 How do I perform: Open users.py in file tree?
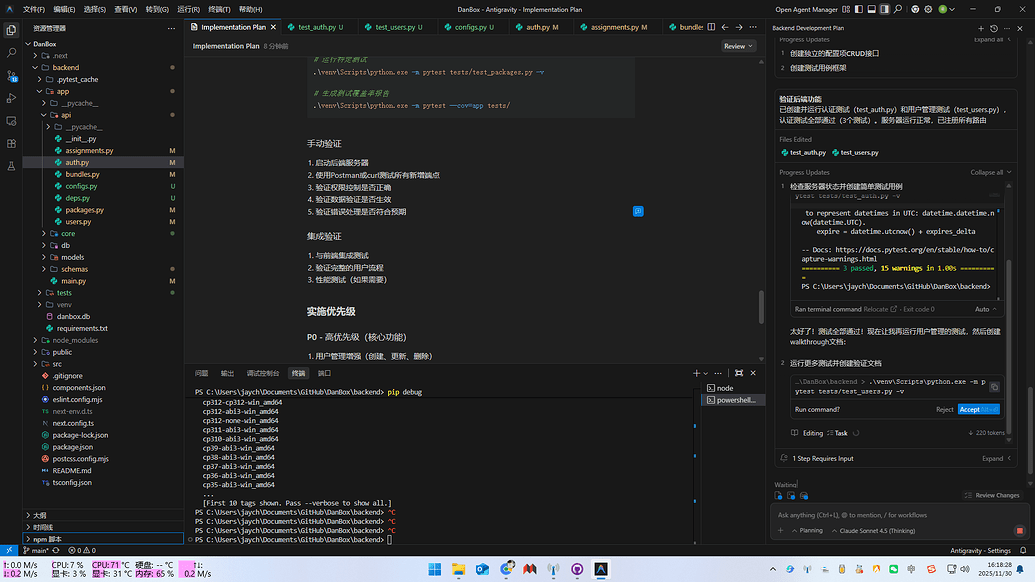point(78,222)
